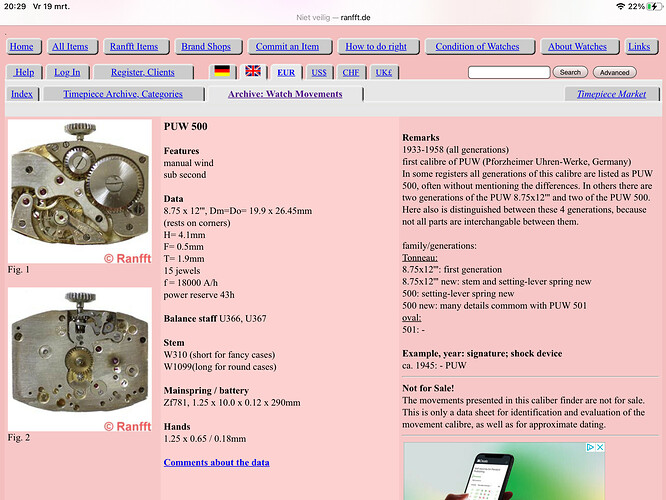666x500 pixels.
Task: Open All Items menu link
Action: click(70, 47)
